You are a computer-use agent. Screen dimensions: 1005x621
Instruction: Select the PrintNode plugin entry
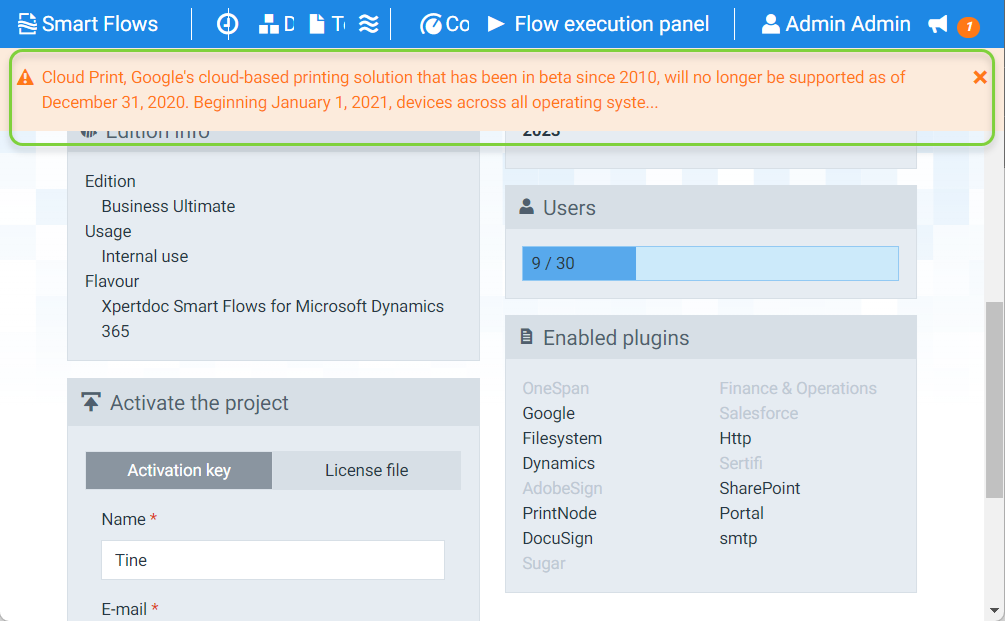560,513
